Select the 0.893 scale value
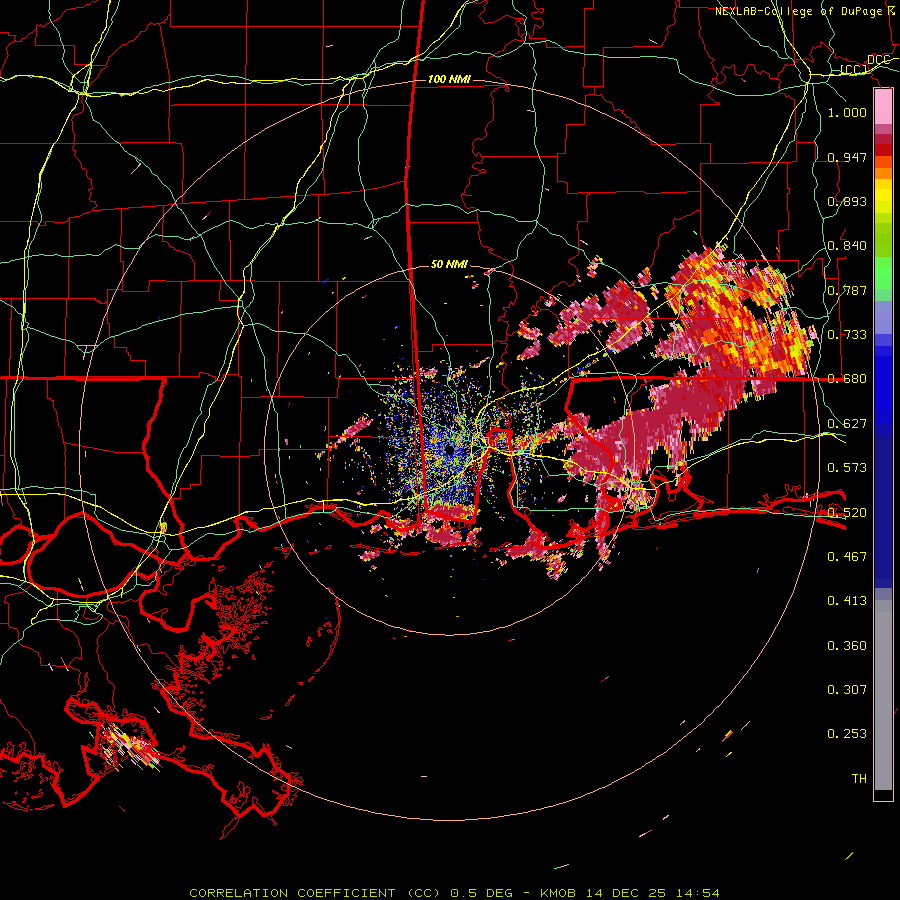 click(x=847, y=201)
